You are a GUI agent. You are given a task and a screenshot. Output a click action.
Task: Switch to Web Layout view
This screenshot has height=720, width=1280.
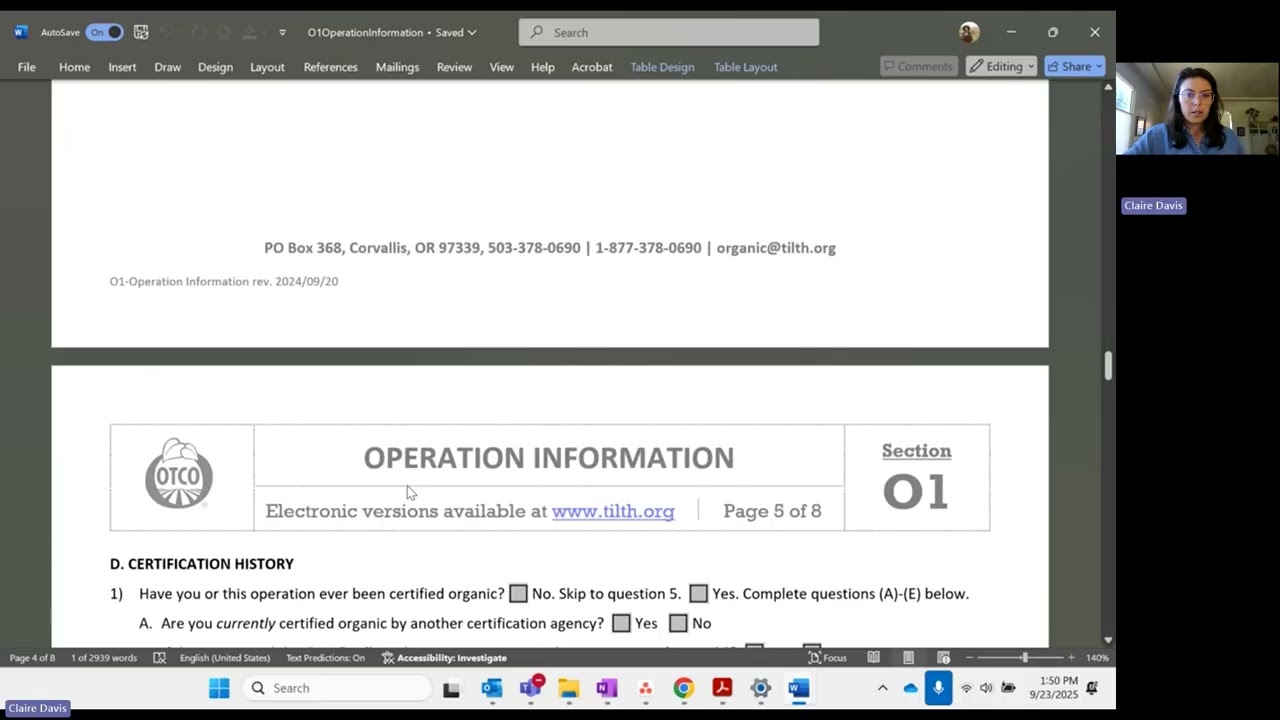943,658
